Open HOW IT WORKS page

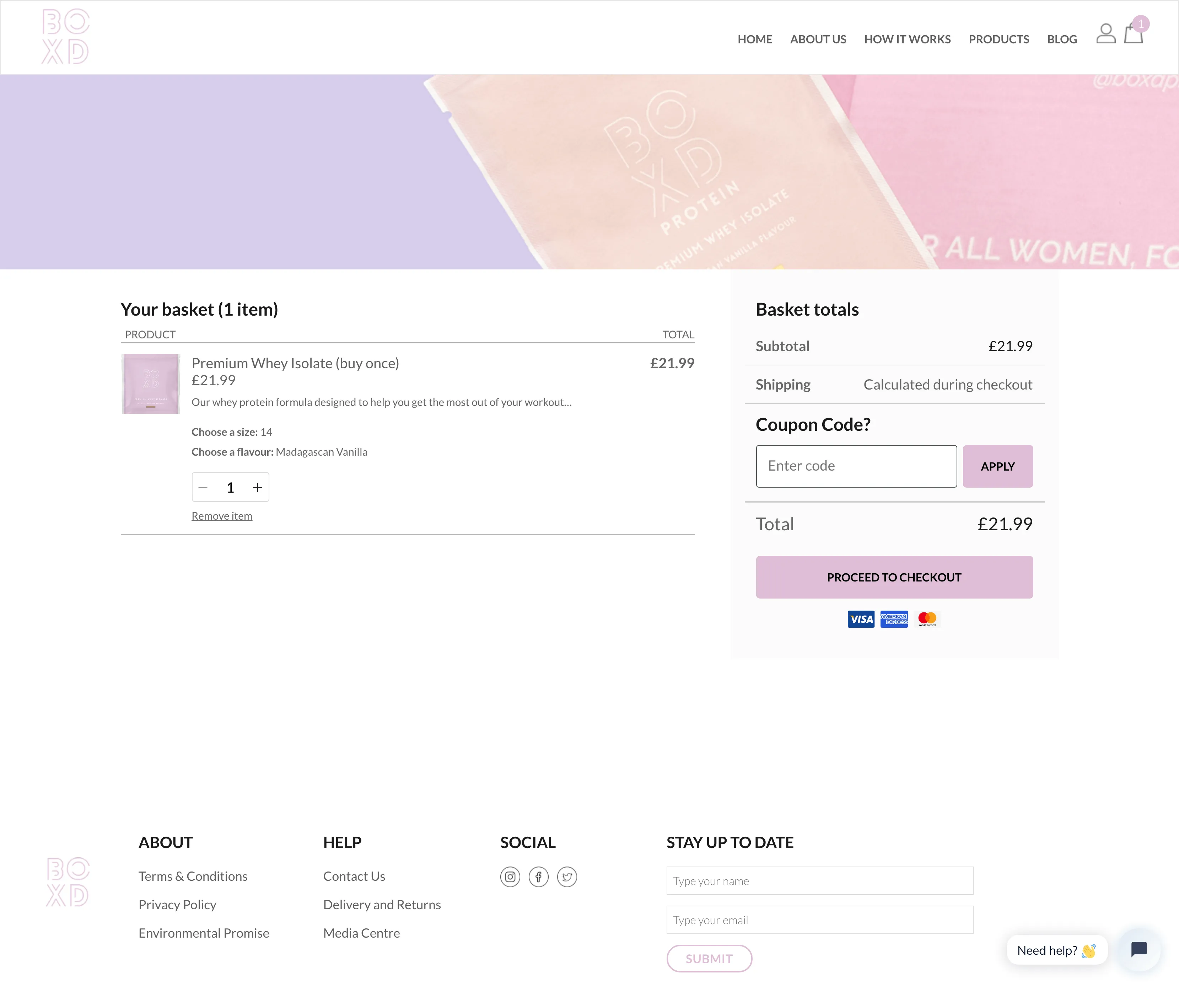pos(907,39)
